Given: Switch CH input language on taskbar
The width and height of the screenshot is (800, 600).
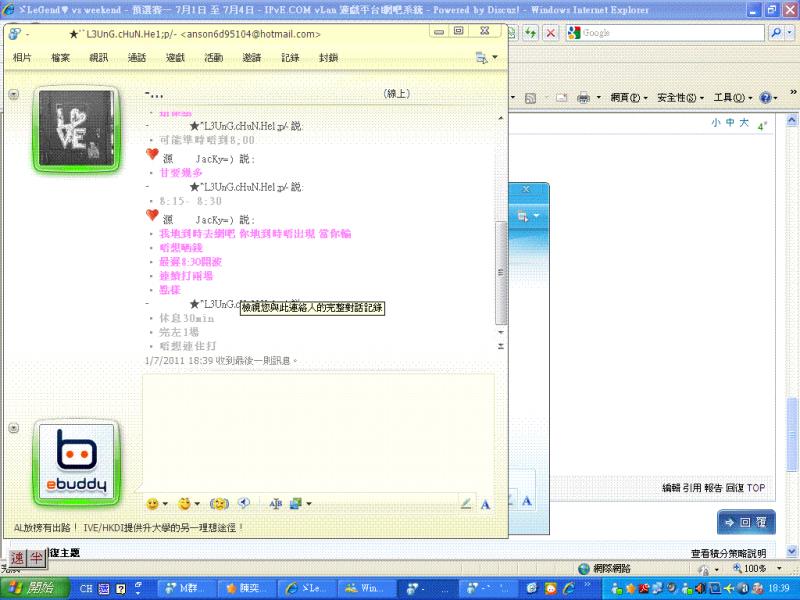Looking at the screenshot, I should click(x=87, y=588).
